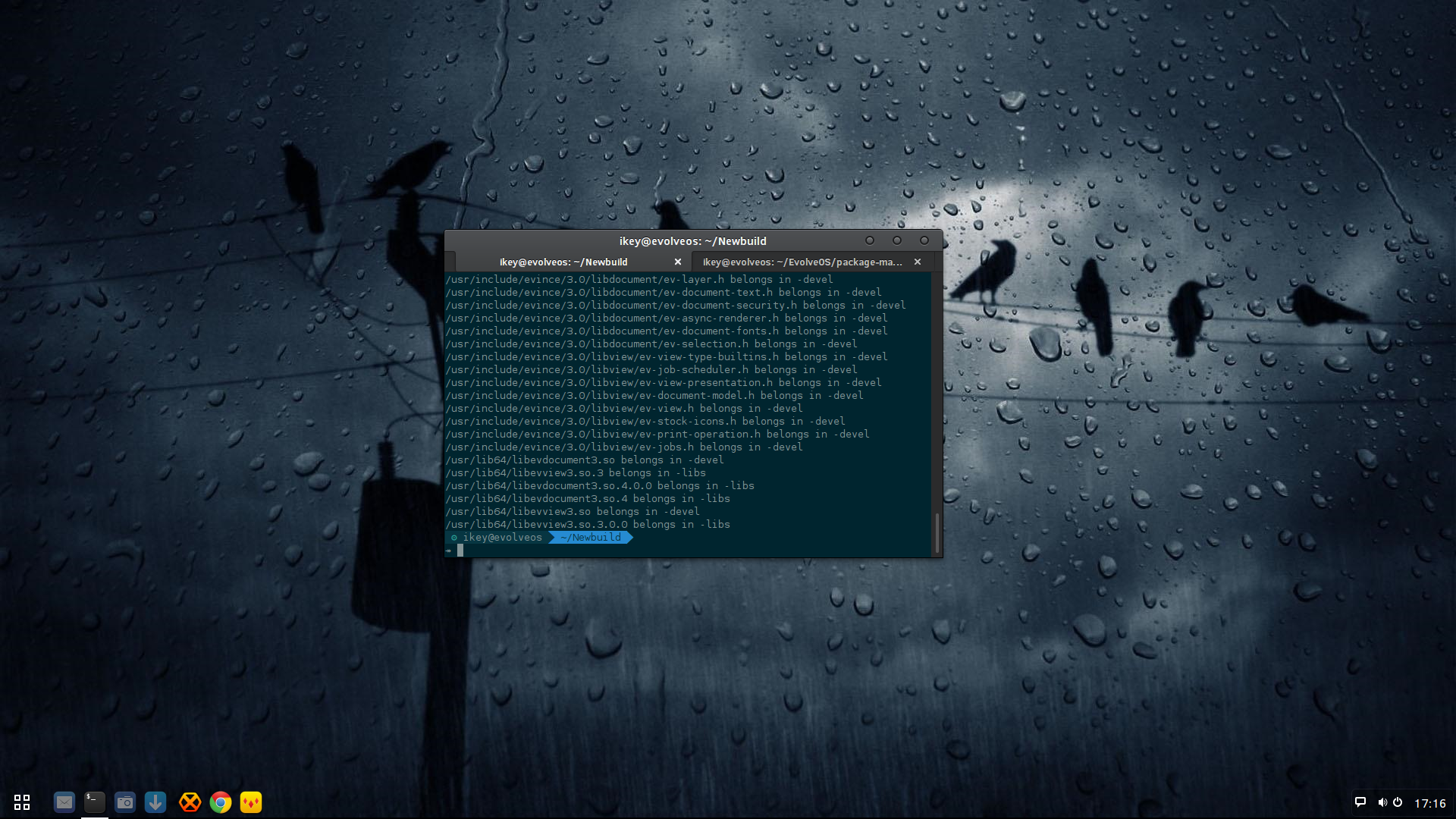Click the line with 'ev-document-fonts.h'
Image resolution: width=1456 pixels, height=819 pixels.
(x=667, y=331)
